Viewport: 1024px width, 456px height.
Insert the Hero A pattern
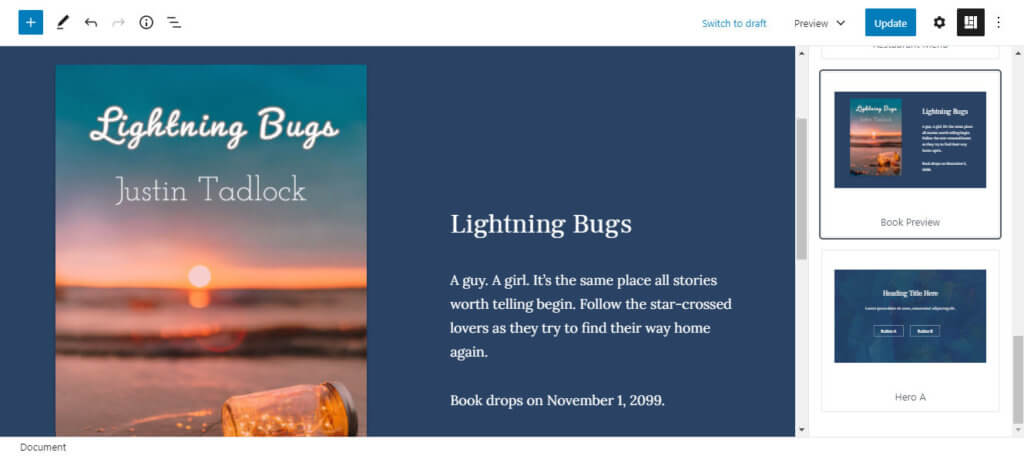coord(910,331)
